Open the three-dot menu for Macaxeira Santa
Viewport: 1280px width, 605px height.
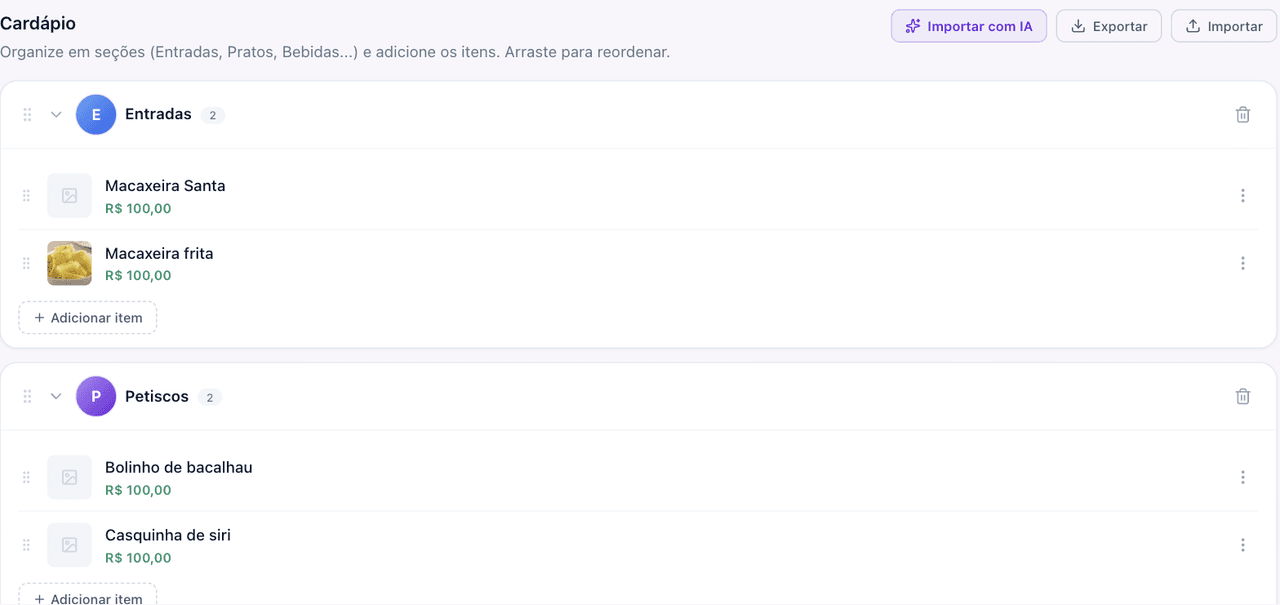coord(1243,196)
